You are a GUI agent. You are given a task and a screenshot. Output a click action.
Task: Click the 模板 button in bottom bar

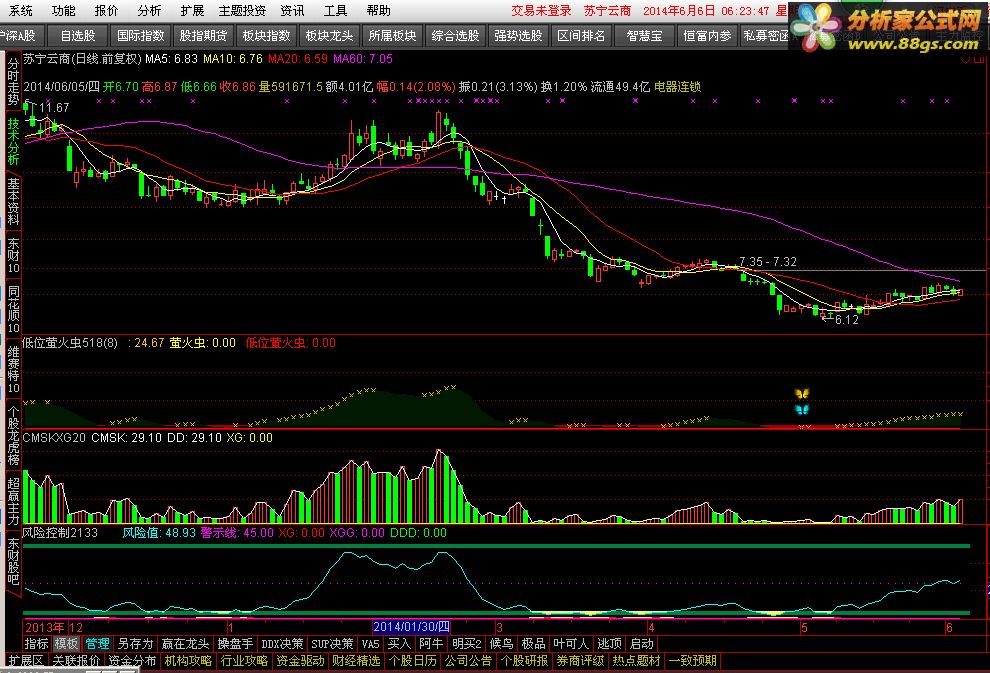[66, 644]
